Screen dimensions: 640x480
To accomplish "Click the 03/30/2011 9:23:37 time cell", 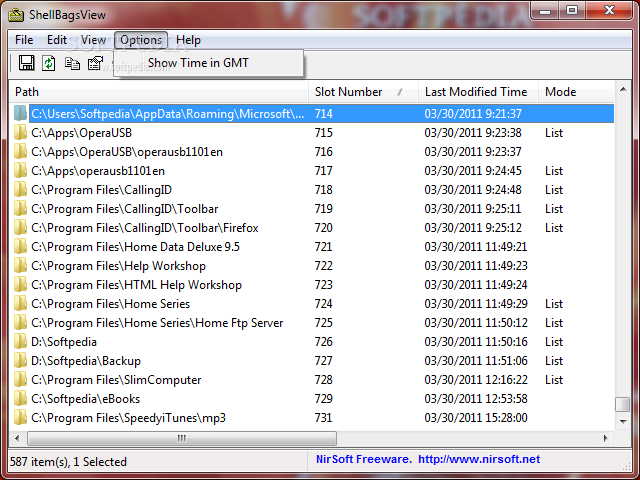I will (473, 152).
